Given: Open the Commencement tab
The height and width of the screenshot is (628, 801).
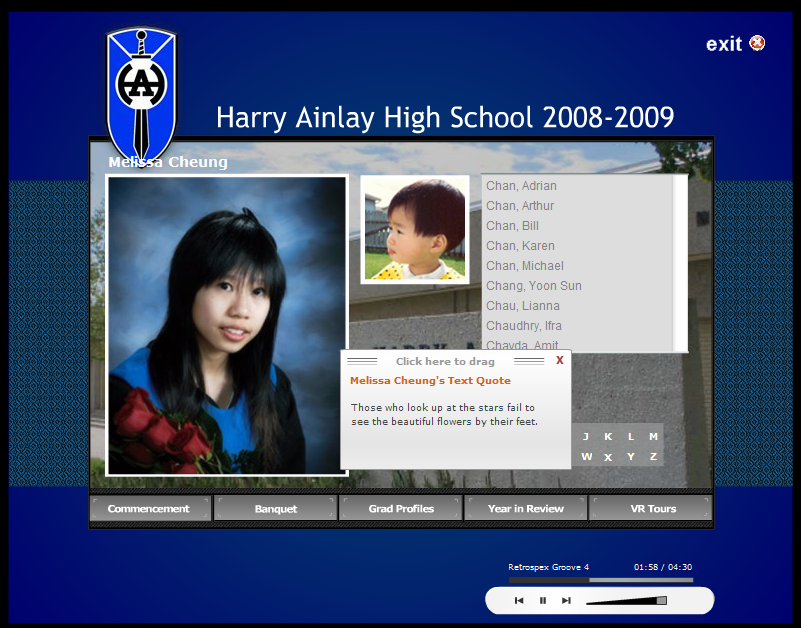Looking at the screenshot, I should coord(149,509).
